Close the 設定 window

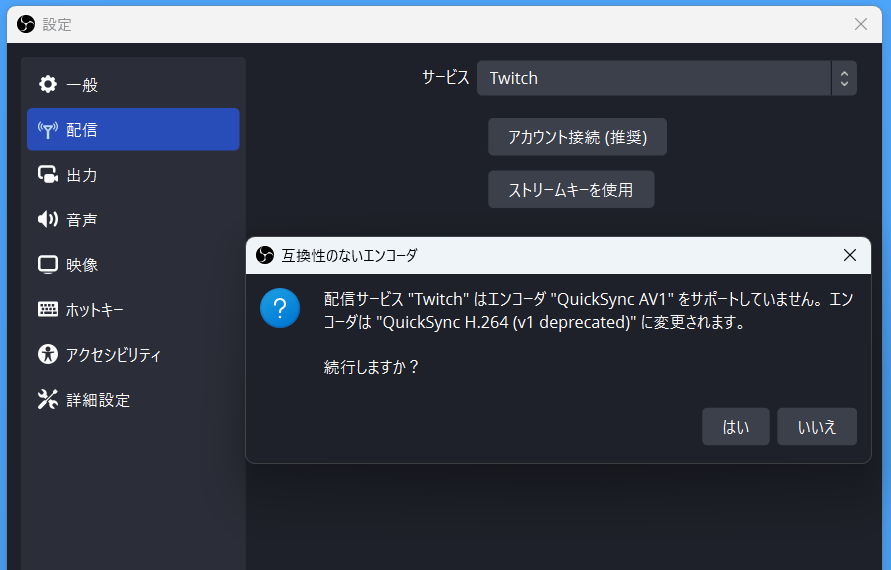pos(861,24)
